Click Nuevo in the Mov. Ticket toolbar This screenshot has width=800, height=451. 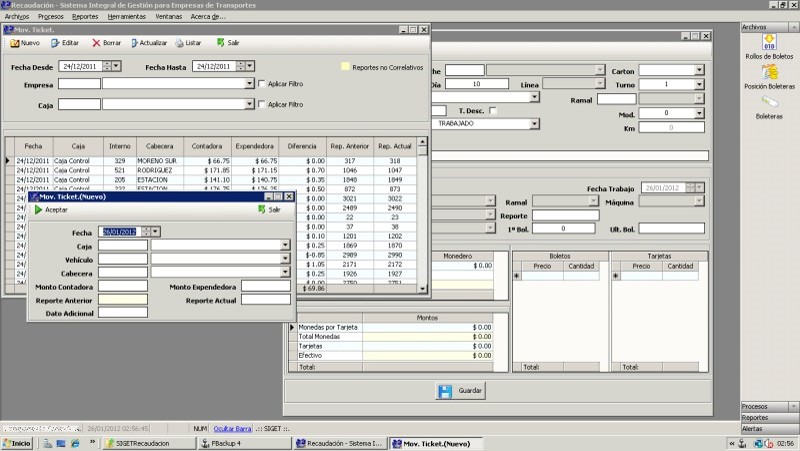25,43
